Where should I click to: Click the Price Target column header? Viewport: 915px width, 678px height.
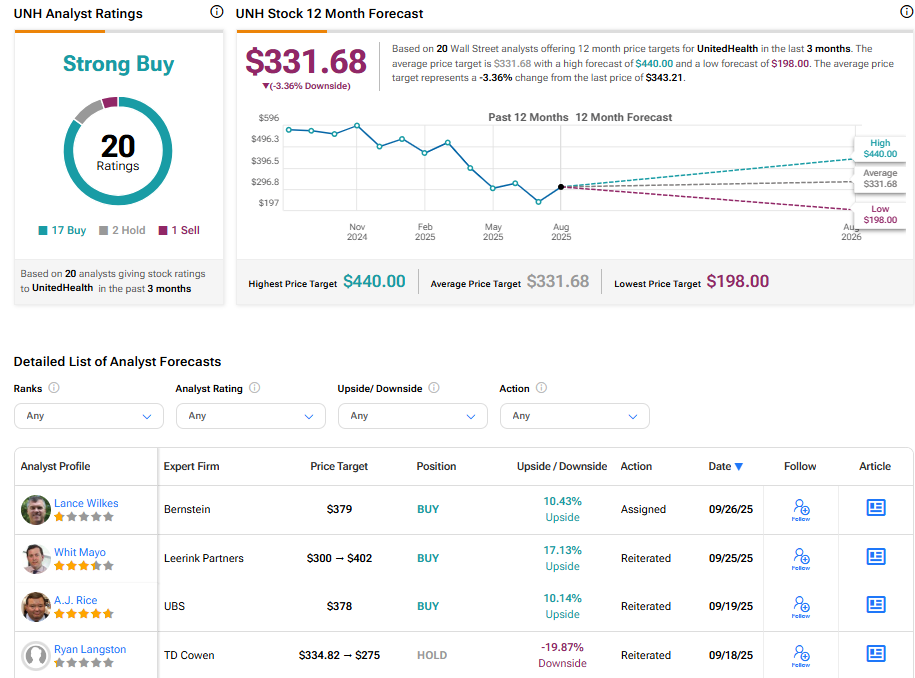pyautogui.click(x=339, y=466)
